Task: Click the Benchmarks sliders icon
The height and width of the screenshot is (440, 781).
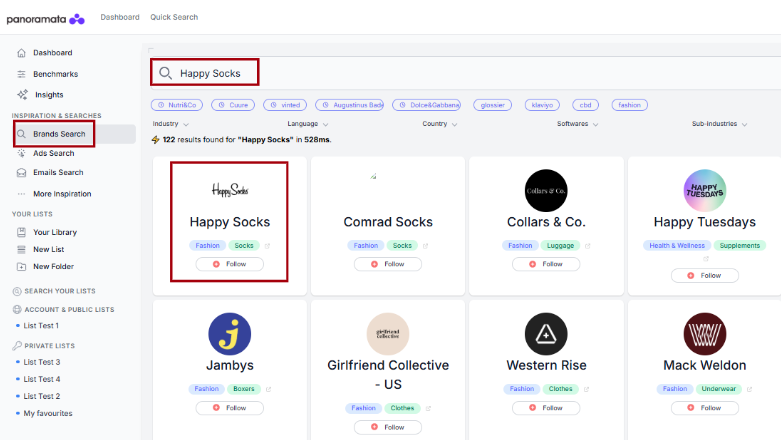Action: pyautogui.click(x=21, y=74)
